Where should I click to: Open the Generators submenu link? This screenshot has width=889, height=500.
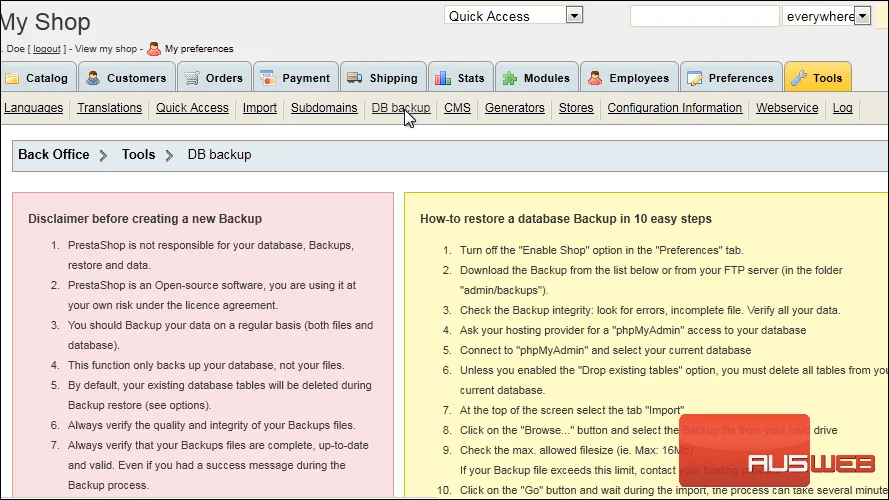(514, 108)
